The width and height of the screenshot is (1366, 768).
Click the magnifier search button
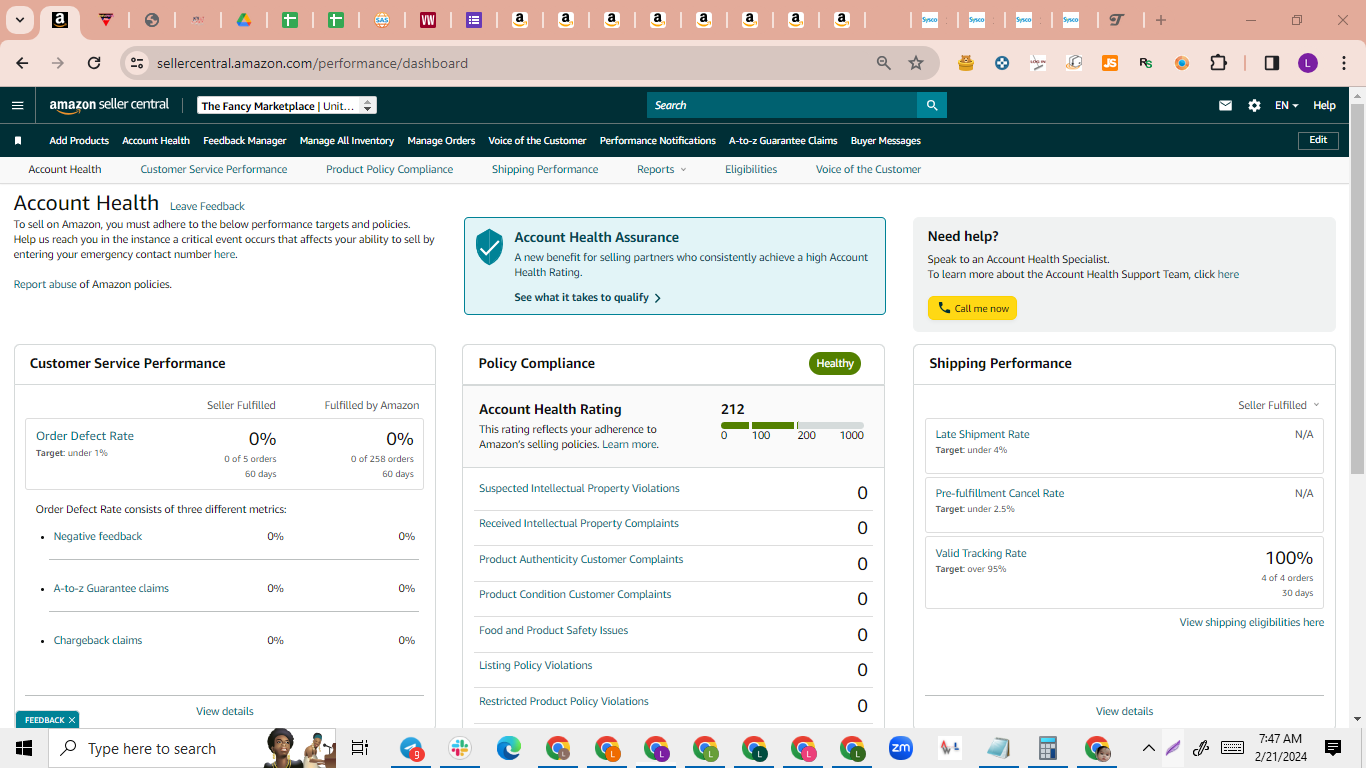932,105
